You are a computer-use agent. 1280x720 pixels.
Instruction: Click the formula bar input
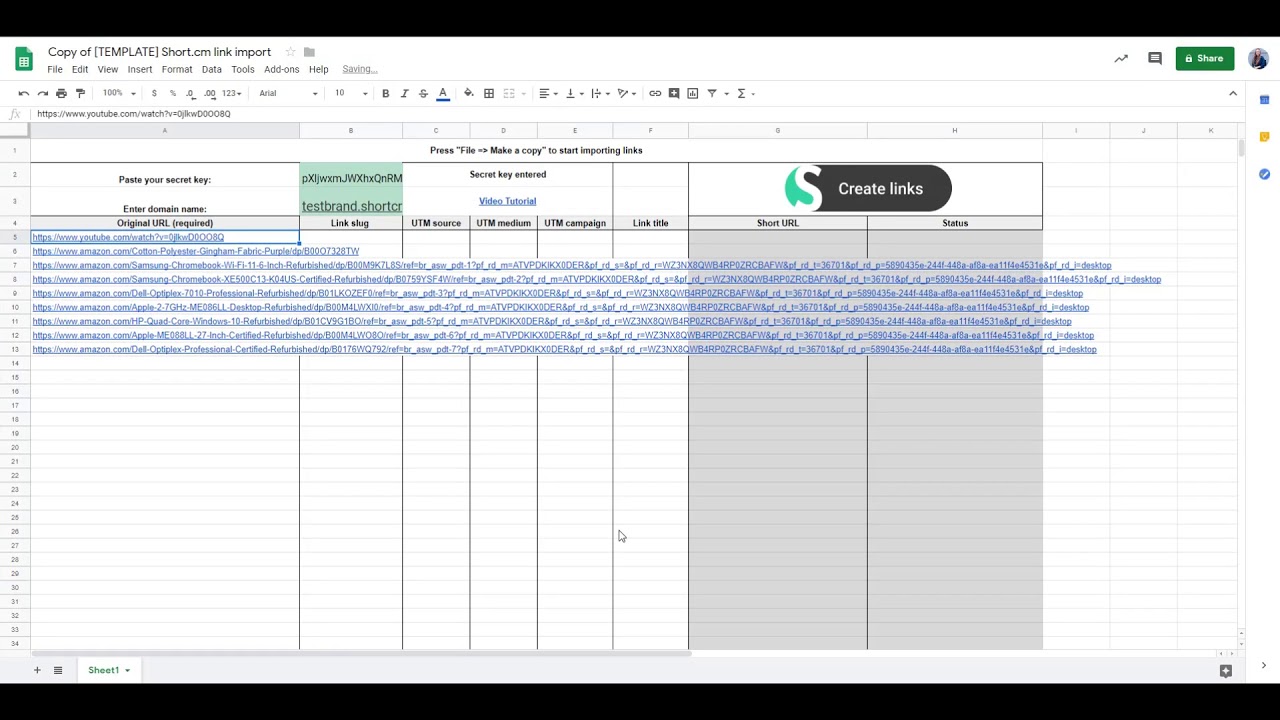click(x=635, y=114)
